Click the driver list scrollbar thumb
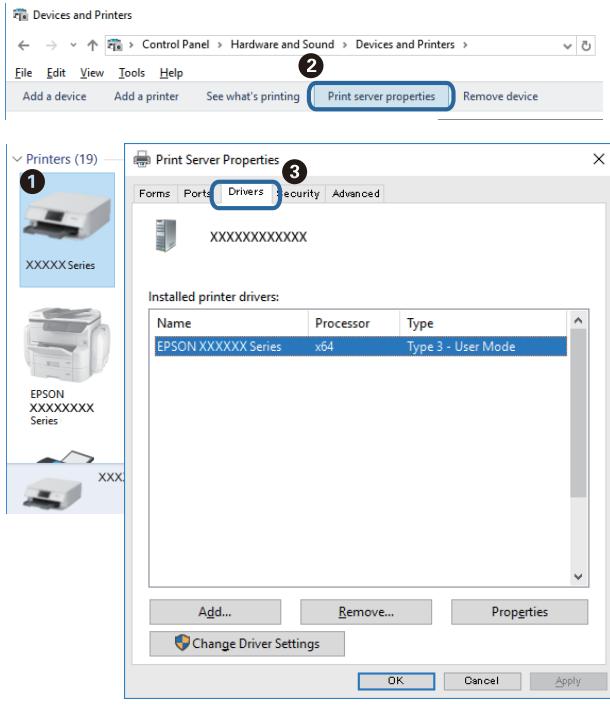 pyautogui.click(x=578, y=413)
